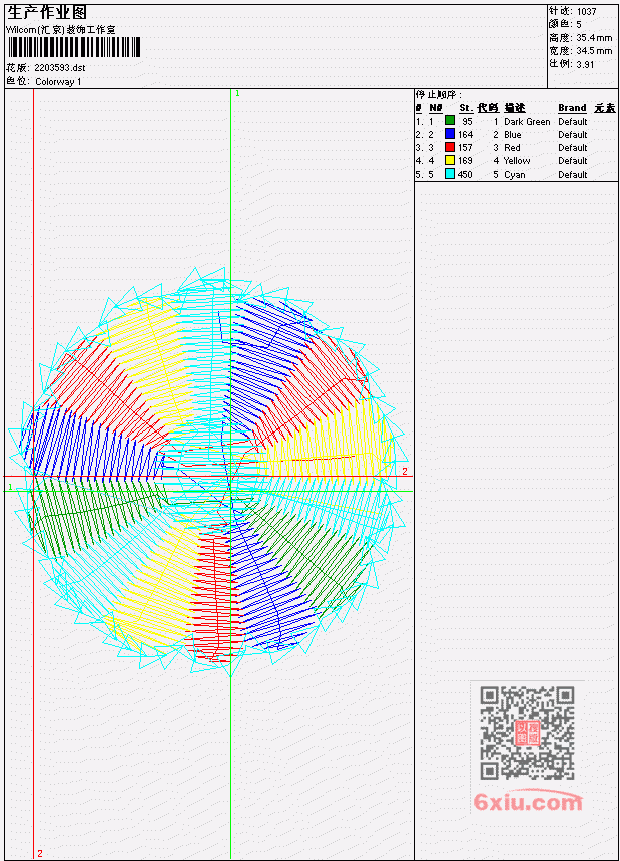Select the Yellow color swatch
This screenshot has width=620, height=861.
450,160
